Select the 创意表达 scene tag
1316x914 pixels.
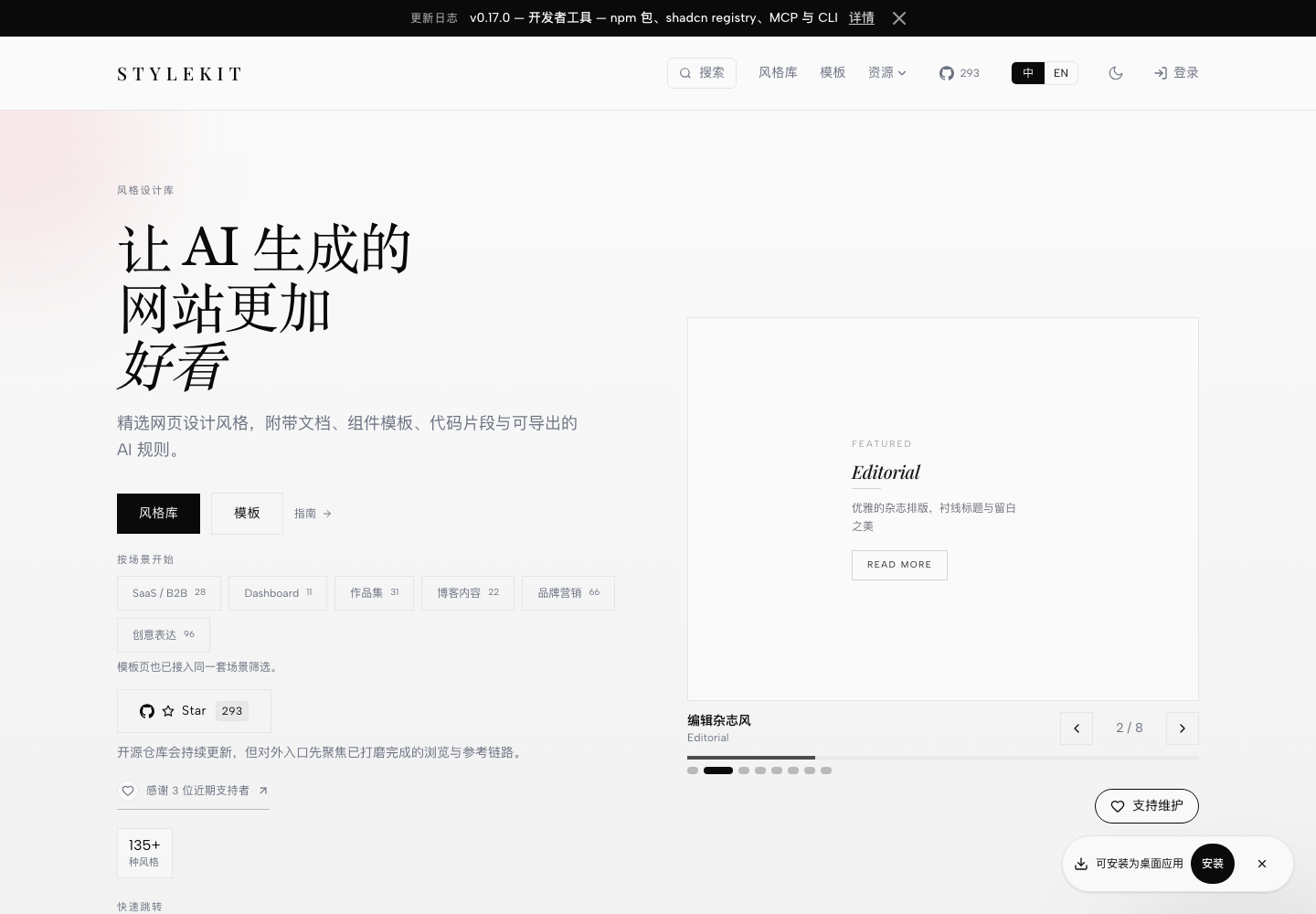pos(164,635)
